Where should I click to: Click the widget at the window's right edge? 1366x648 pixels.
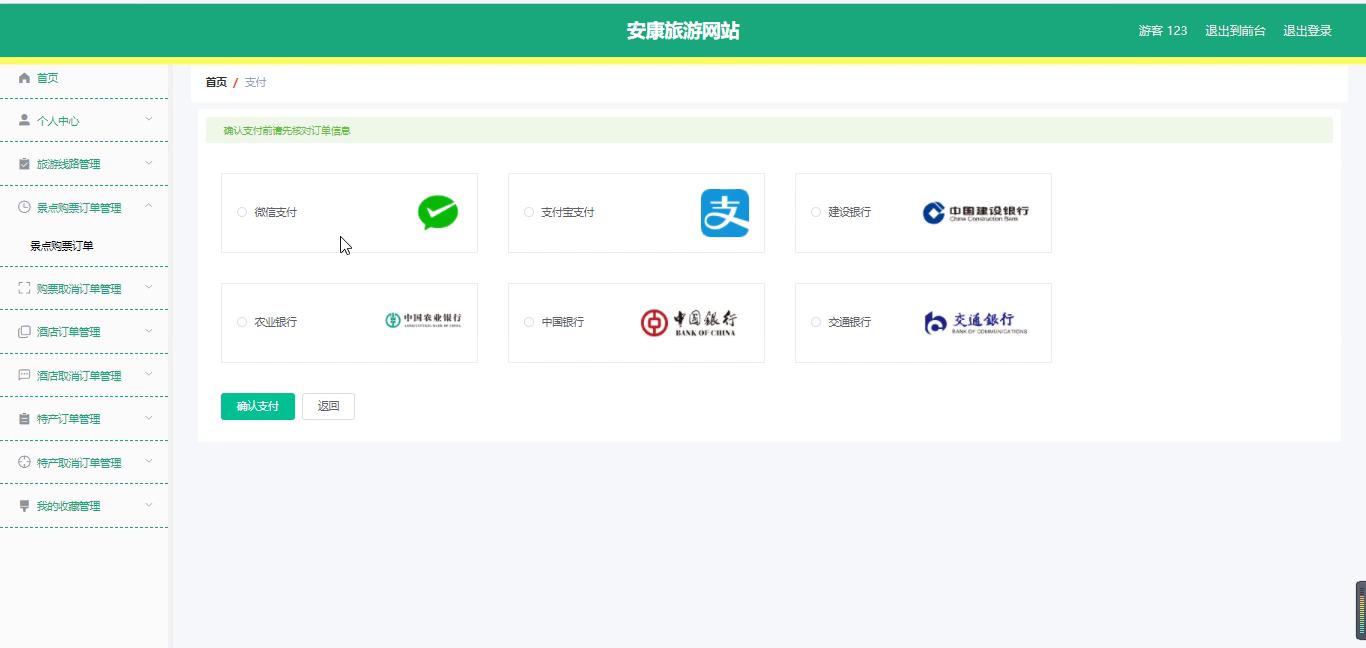(x=1361, y=610)
